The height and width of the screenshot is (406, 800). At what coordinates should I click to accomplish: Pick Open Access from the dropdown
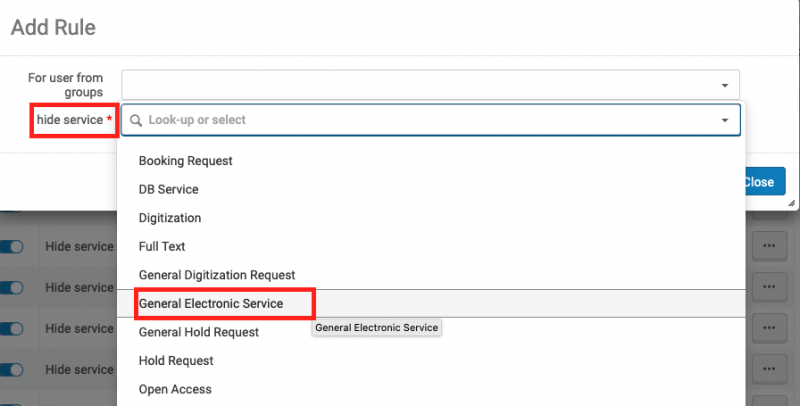pos(175,389)
